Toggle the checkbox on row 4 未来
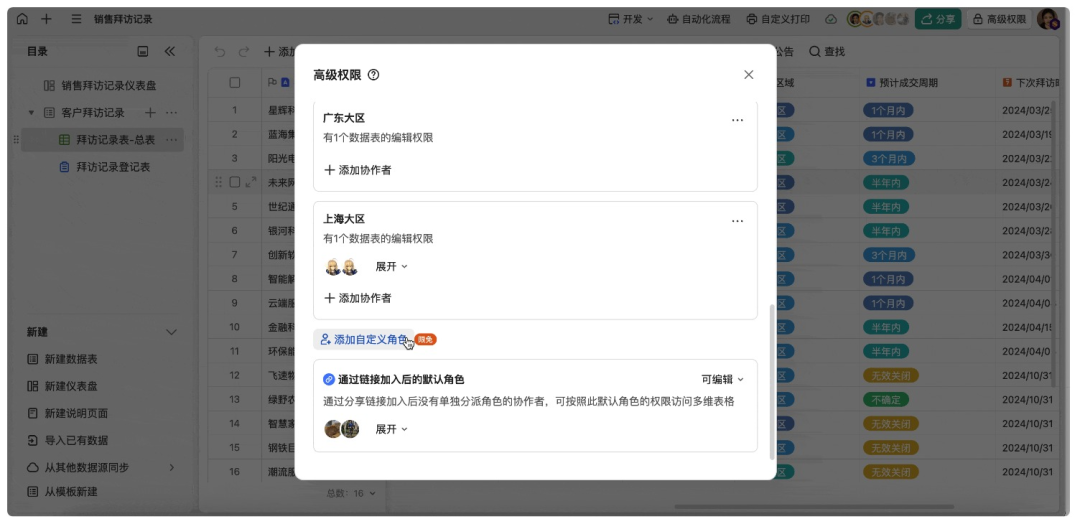 tap(235, 182)
